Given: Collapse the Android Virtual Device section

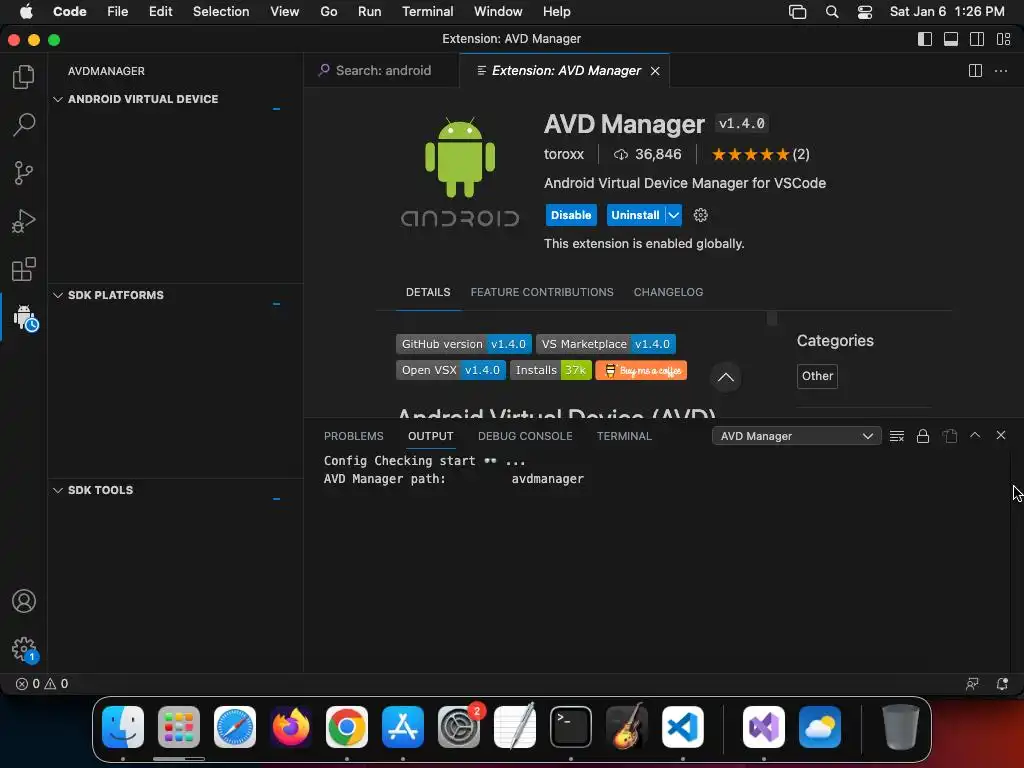Looking at the screenshot, I should 58,99.
